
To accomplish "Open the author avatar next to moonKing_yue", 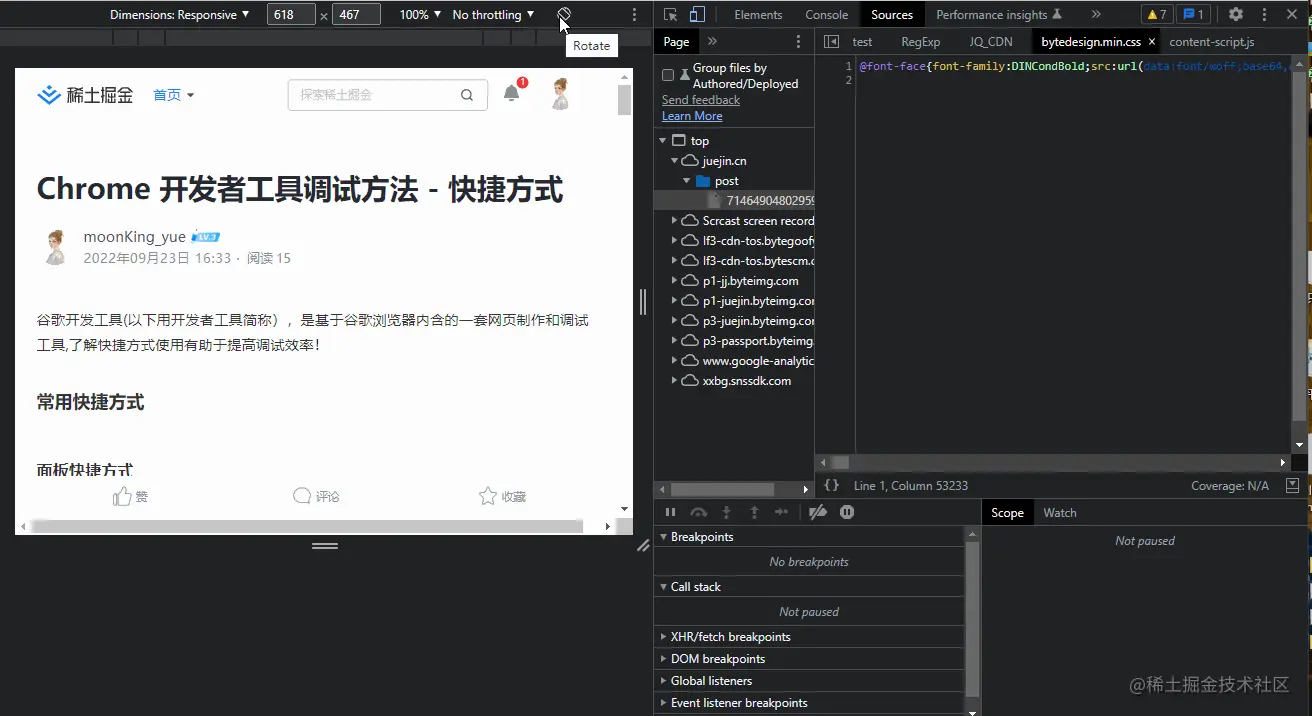I will tap(55, 247).
